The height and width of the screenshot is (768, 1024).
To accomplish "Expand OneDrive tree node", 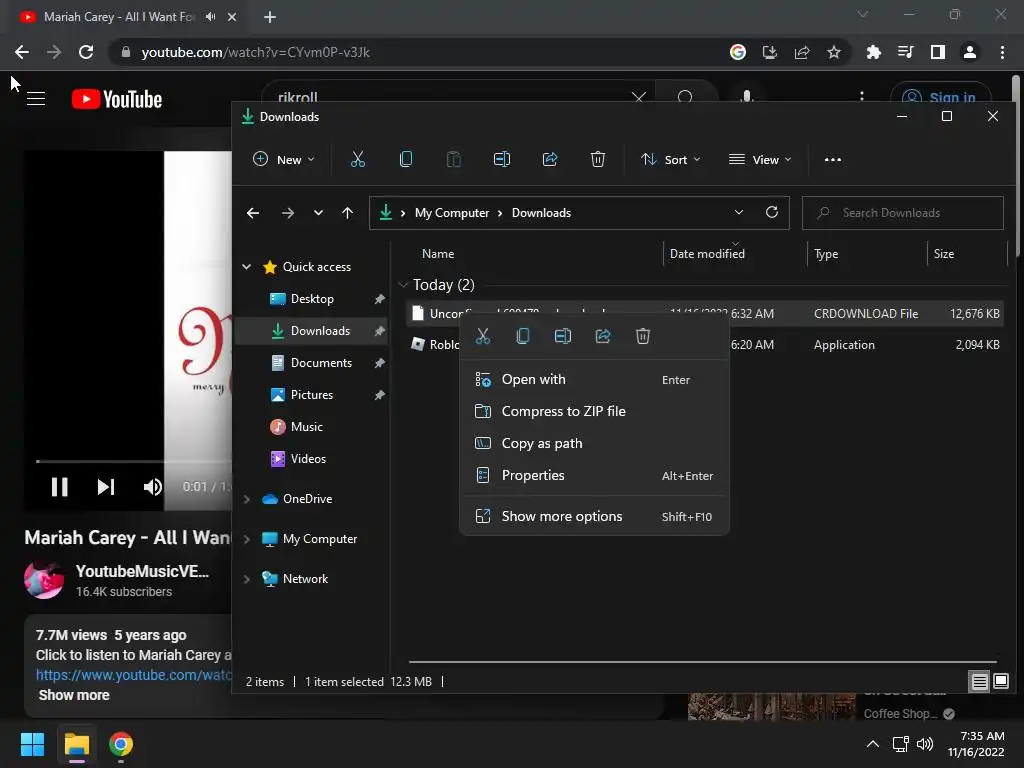I will [246, 499].
